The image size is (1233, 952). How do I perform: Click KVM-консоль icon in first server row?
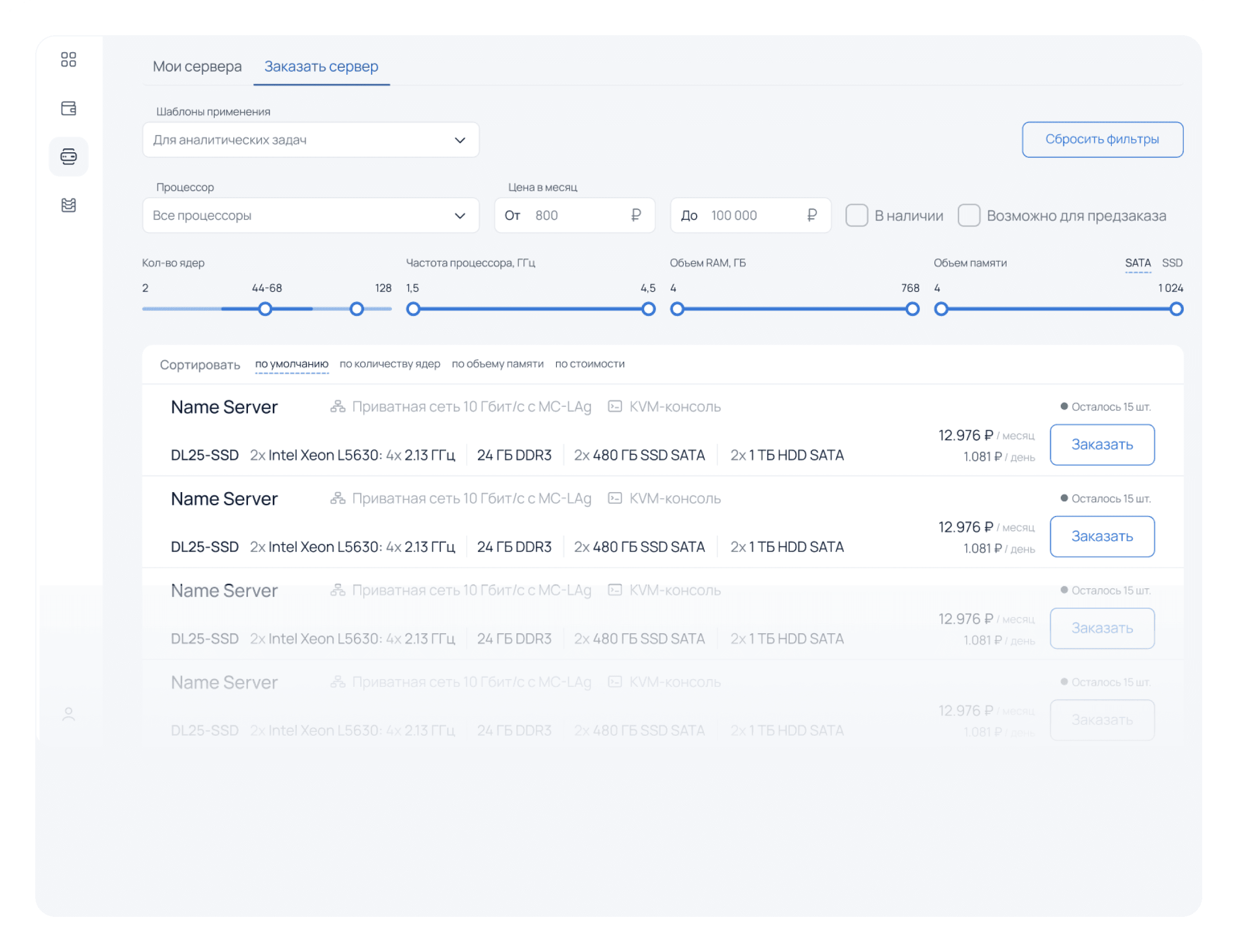[x=614, y=406]
